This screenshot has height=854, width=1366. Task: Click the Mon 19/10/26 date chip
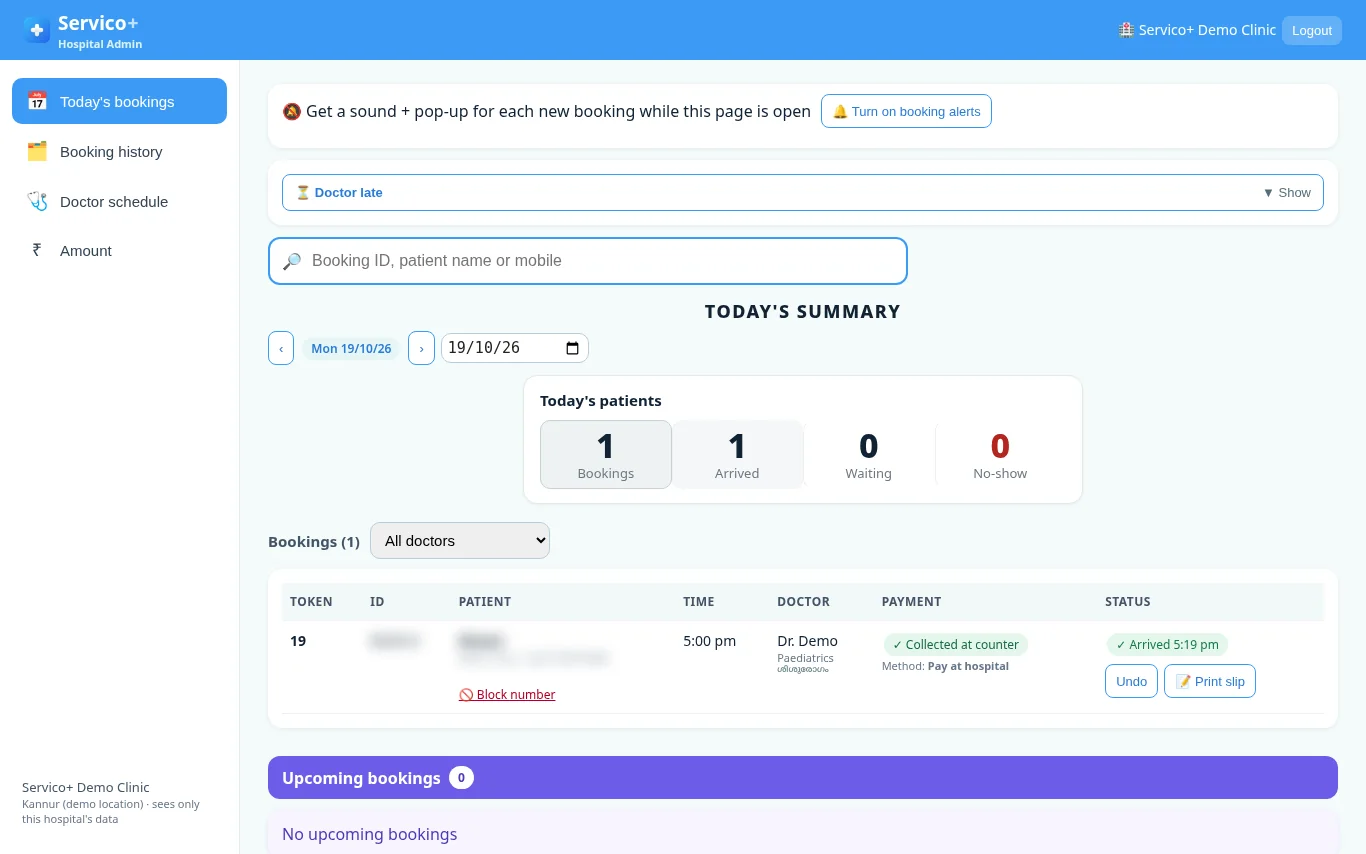click(351, 348)
